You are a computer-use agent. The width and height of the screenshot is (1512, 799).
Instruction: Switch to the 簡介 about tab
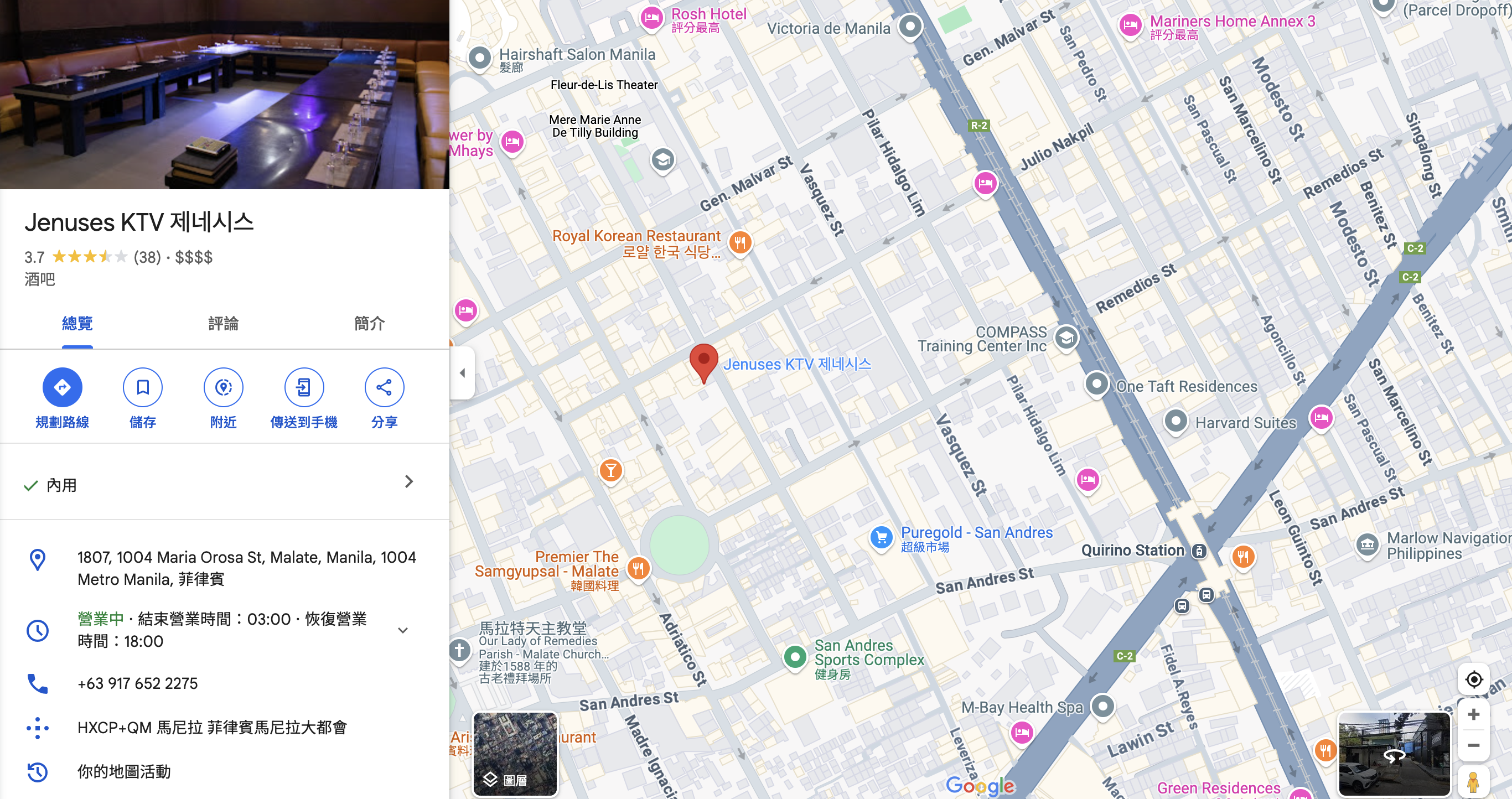[x=369, y=323]
